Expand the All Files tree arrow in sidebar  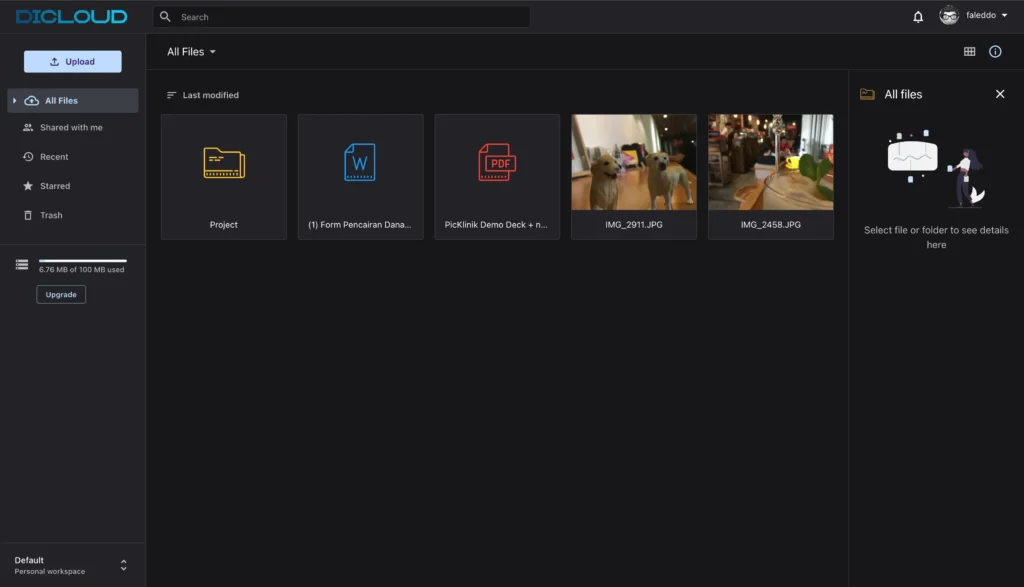click(14, 101)
